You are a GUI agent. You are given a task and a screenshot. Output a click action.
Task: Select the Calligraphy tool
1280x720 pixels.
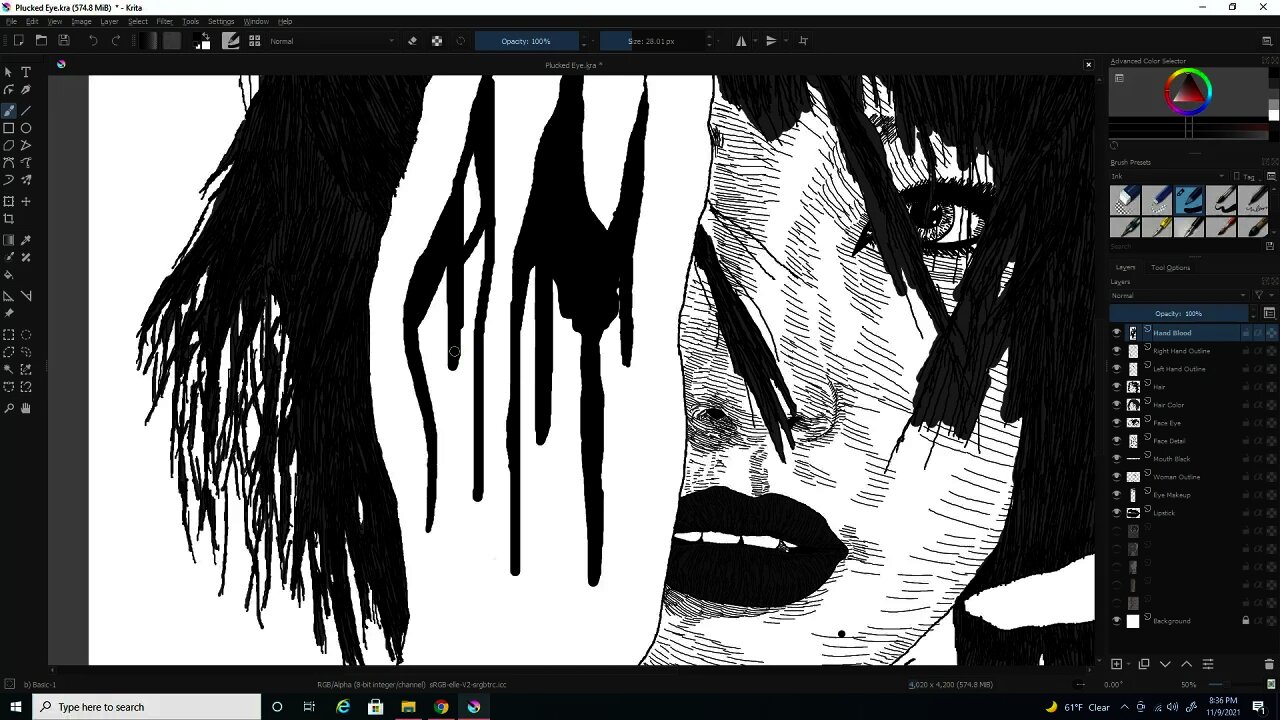tap(26, 90)
